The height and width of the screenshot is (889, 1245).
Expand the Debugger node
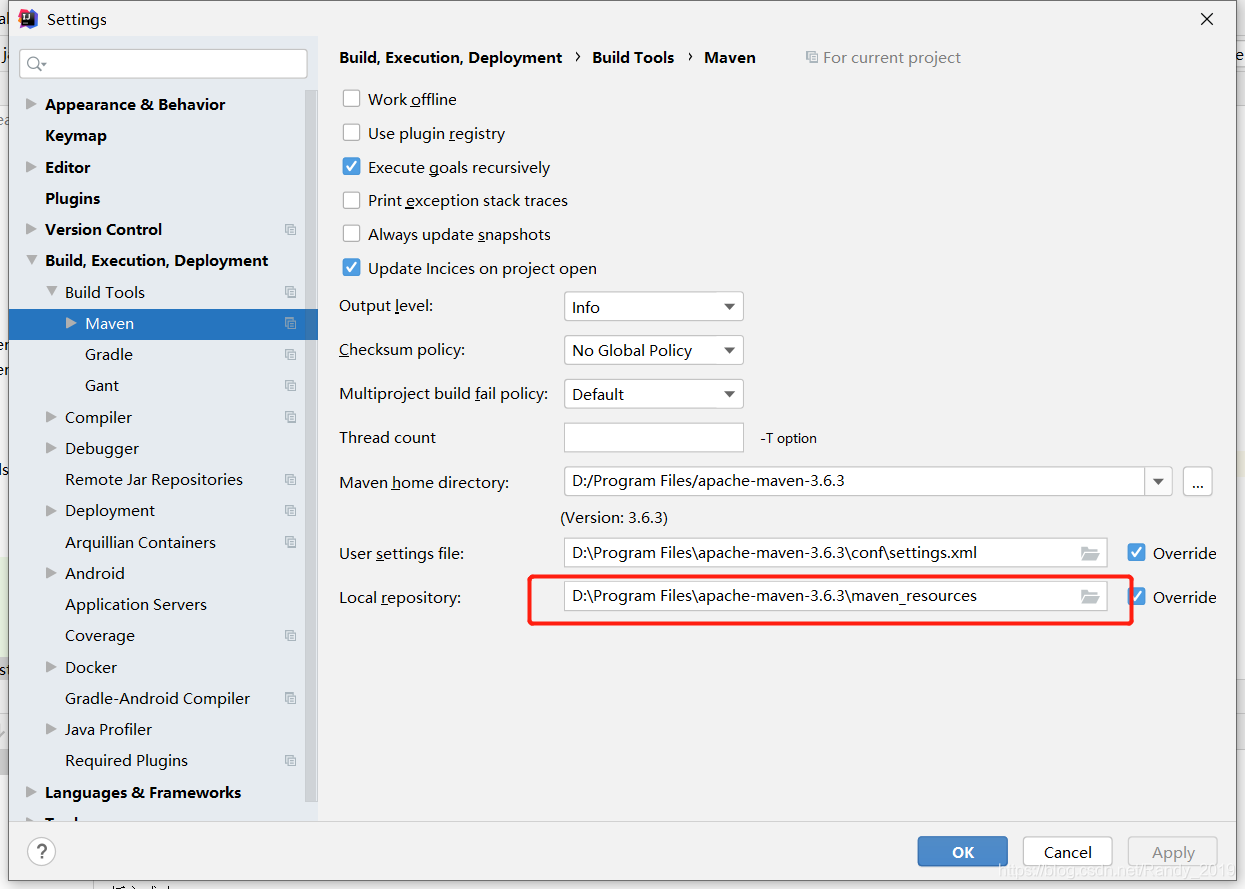tap(51, 448)
